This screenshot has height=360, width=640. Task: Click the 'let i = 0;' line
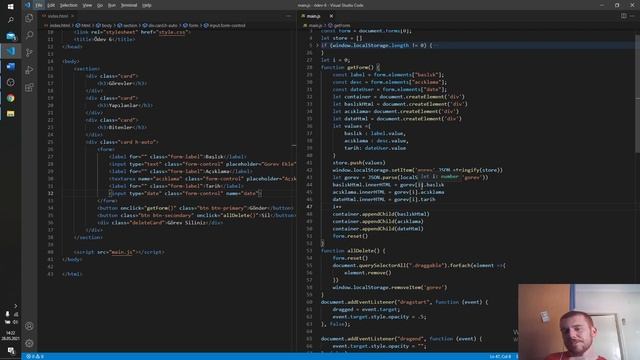click(x=335, y=60)
